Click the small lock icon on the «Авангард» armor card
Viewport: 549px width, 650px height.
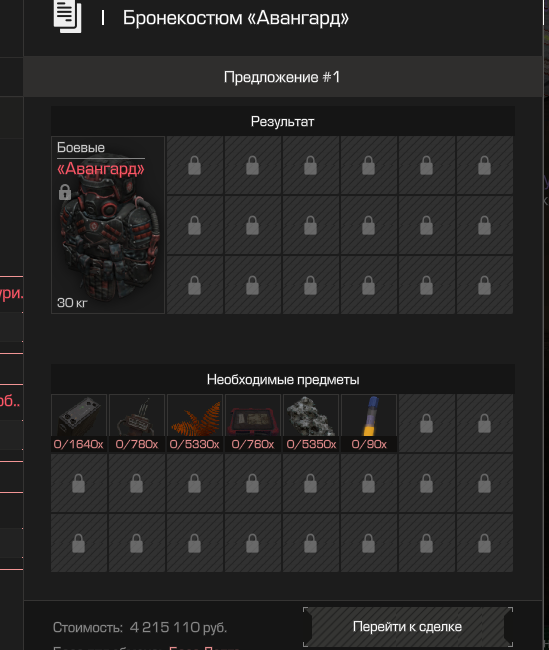coord(65,192)
